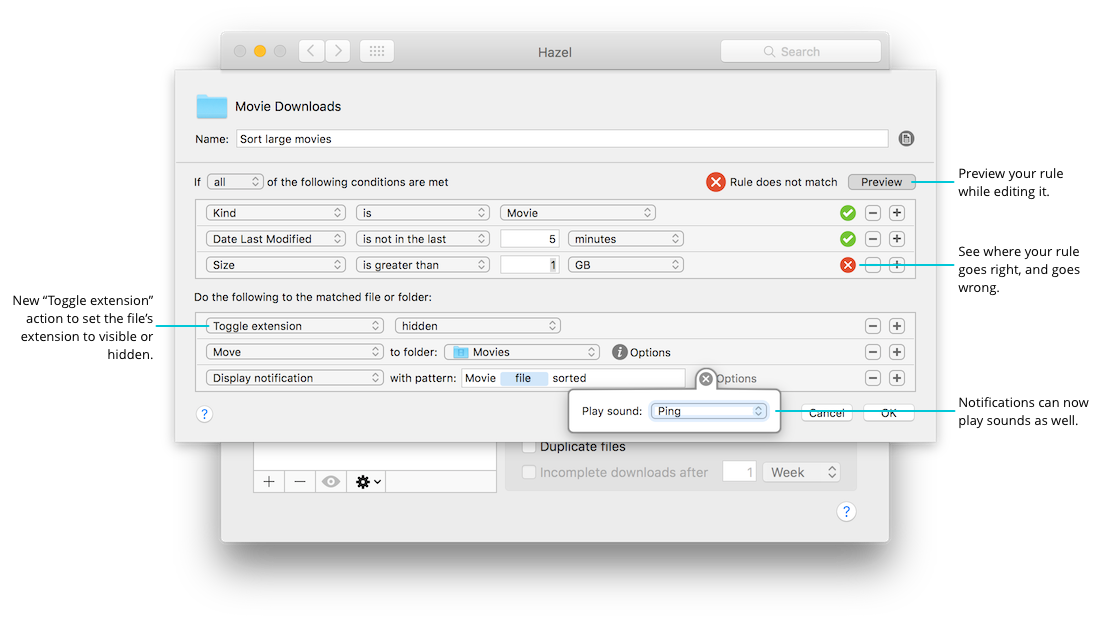Add an action after Display notification

click(897, 378)
